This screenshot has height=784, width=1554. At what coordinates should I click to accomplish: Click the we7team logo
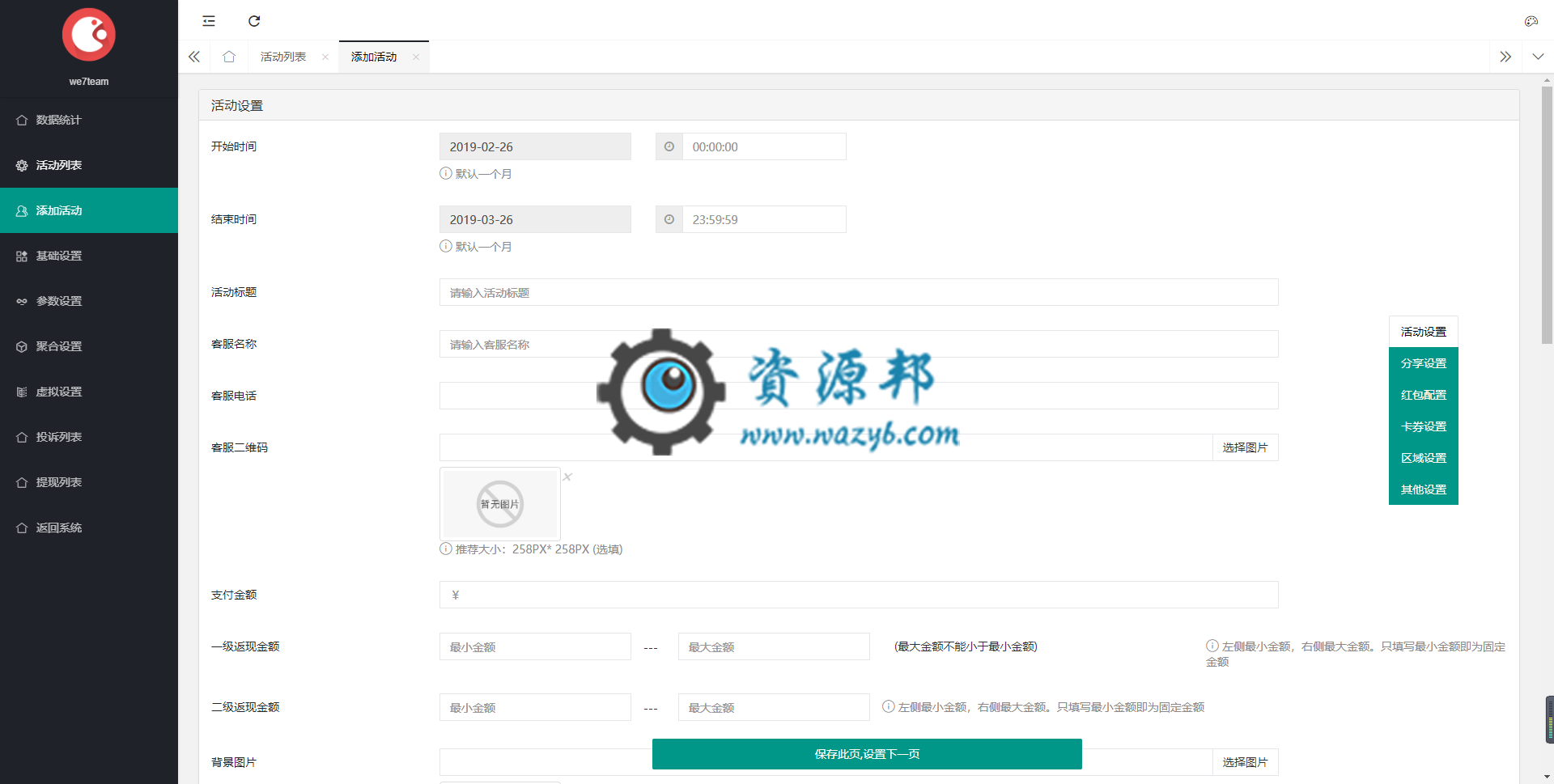coord(89,35)
